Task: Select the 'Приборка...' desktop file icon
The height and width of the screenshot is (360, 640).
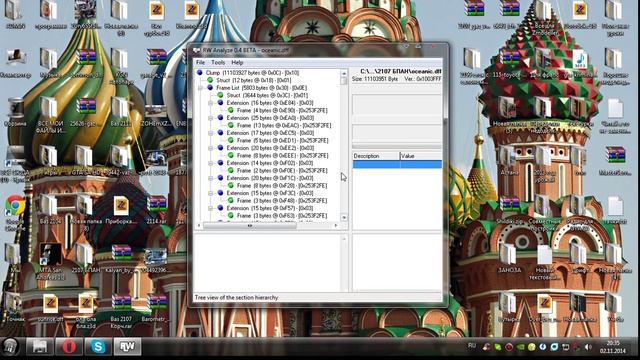Action: pos(121,210)
